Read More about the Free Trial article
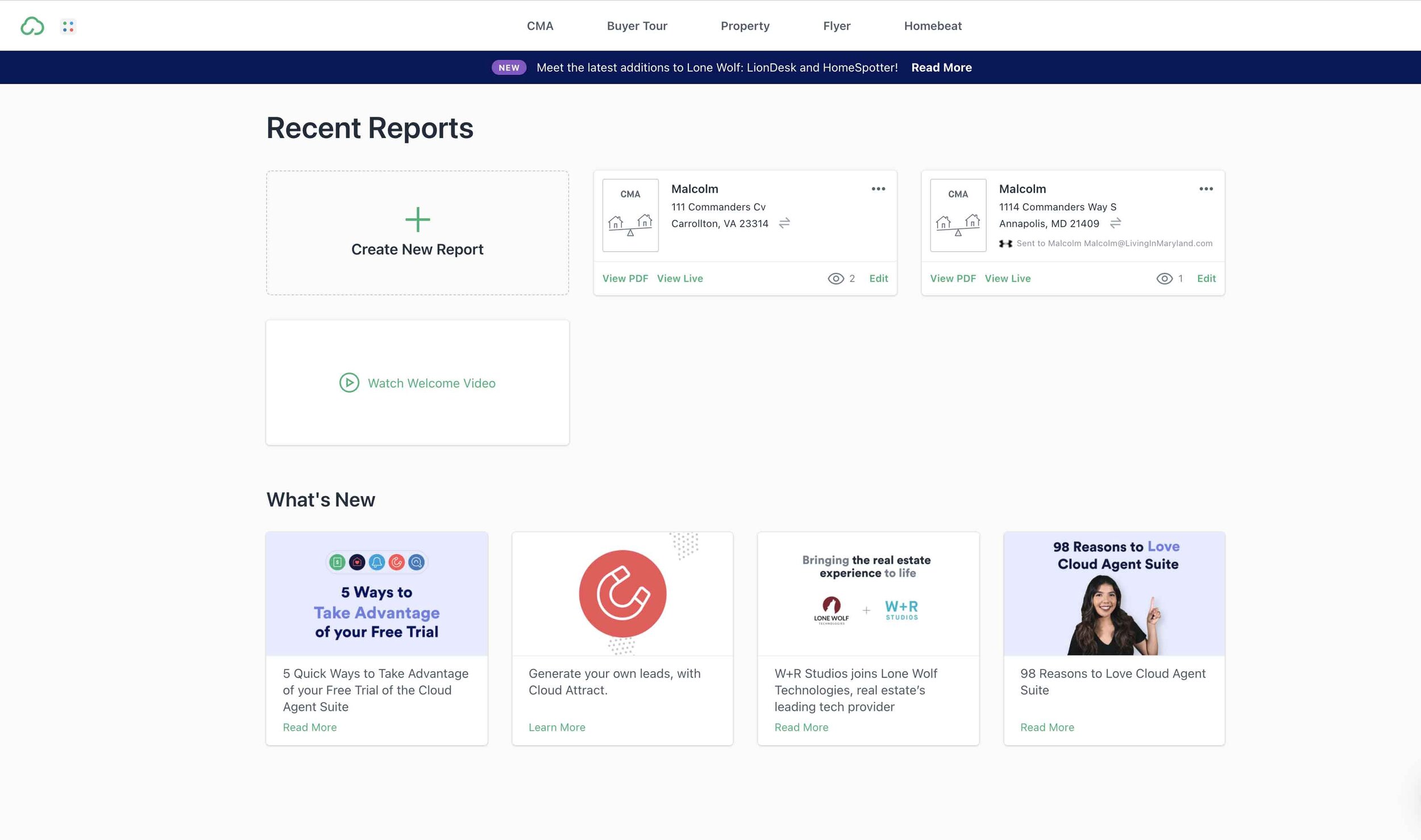 [310, 727]
